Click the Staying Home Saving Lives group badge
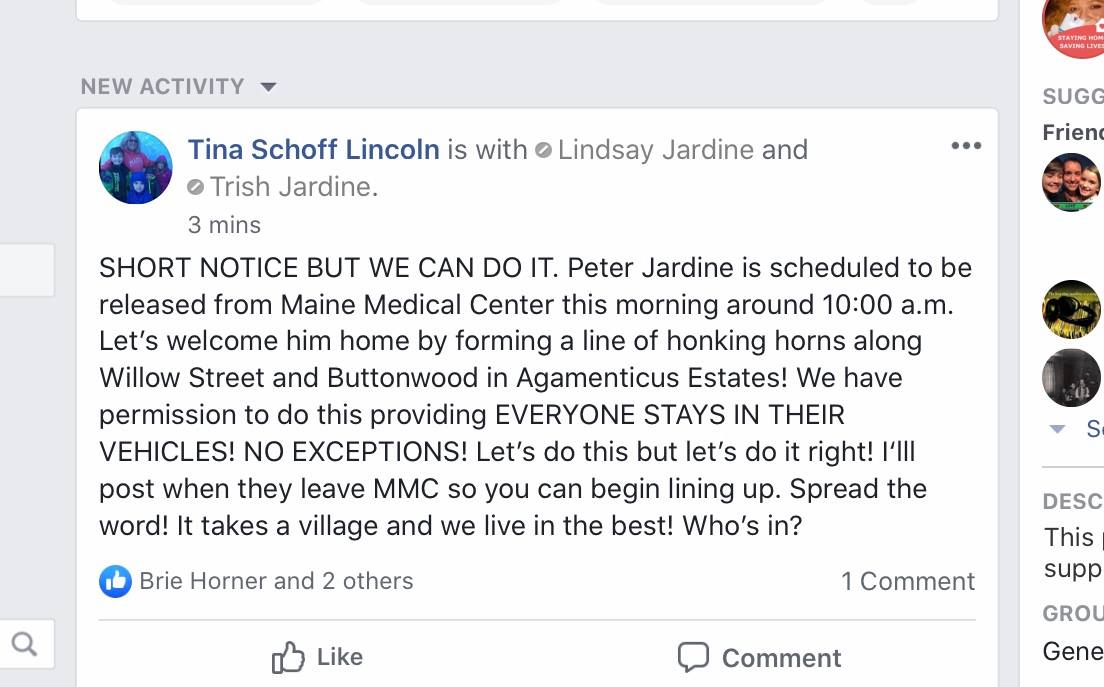The width and height of the screenshot is (1104, 687). pos(1074,27)
